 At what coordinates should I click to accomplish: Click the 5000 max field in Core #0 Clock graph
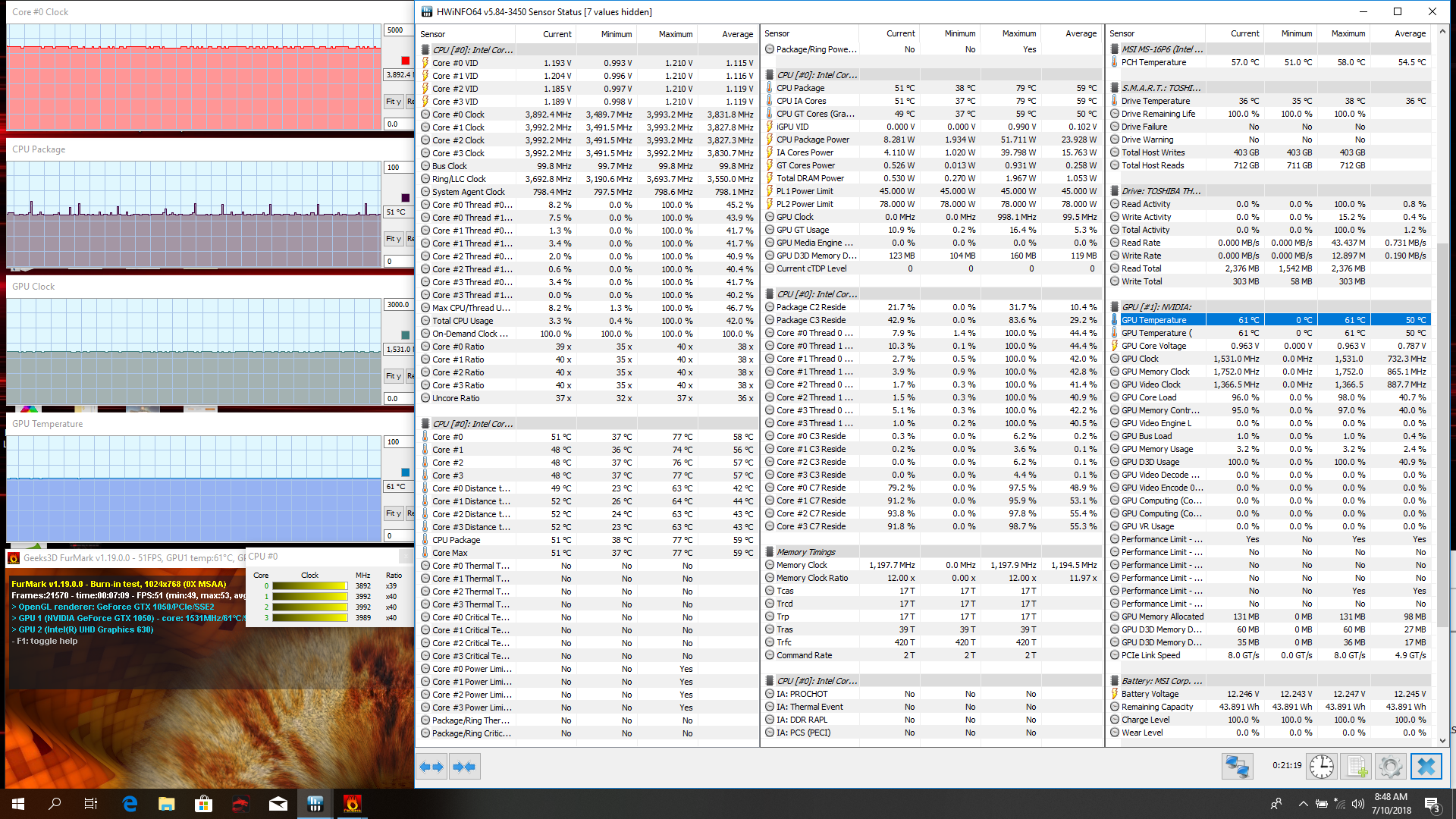coord(399,30)
